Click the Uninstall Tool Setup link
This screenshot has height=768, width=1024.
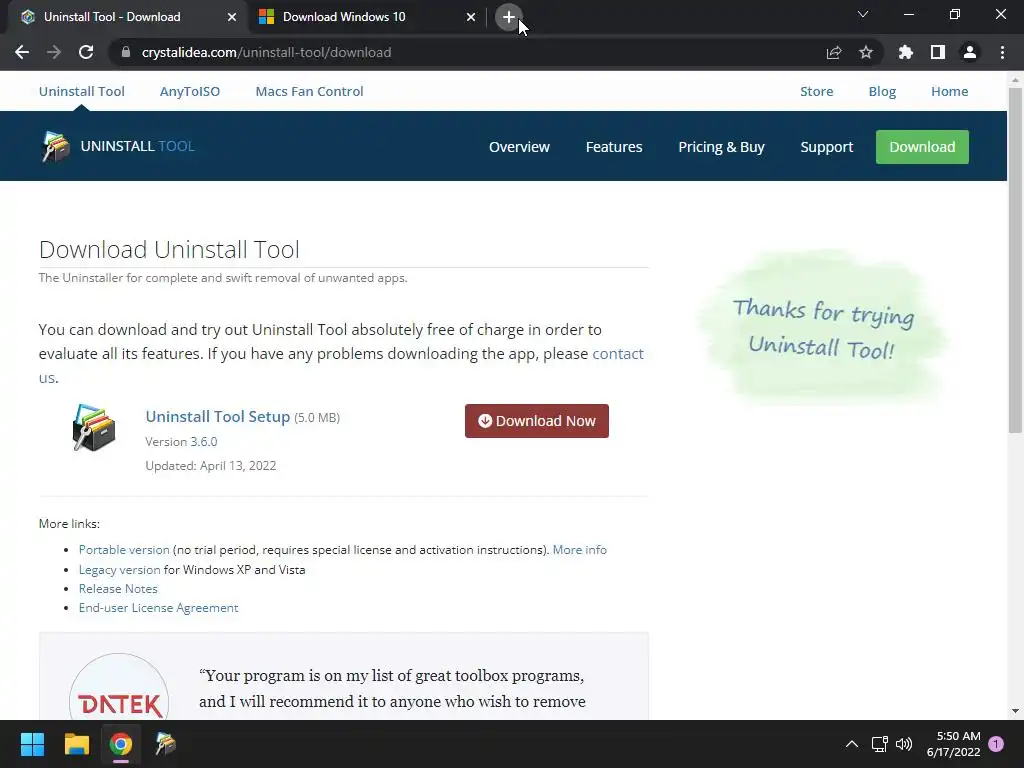click(217, 417)
